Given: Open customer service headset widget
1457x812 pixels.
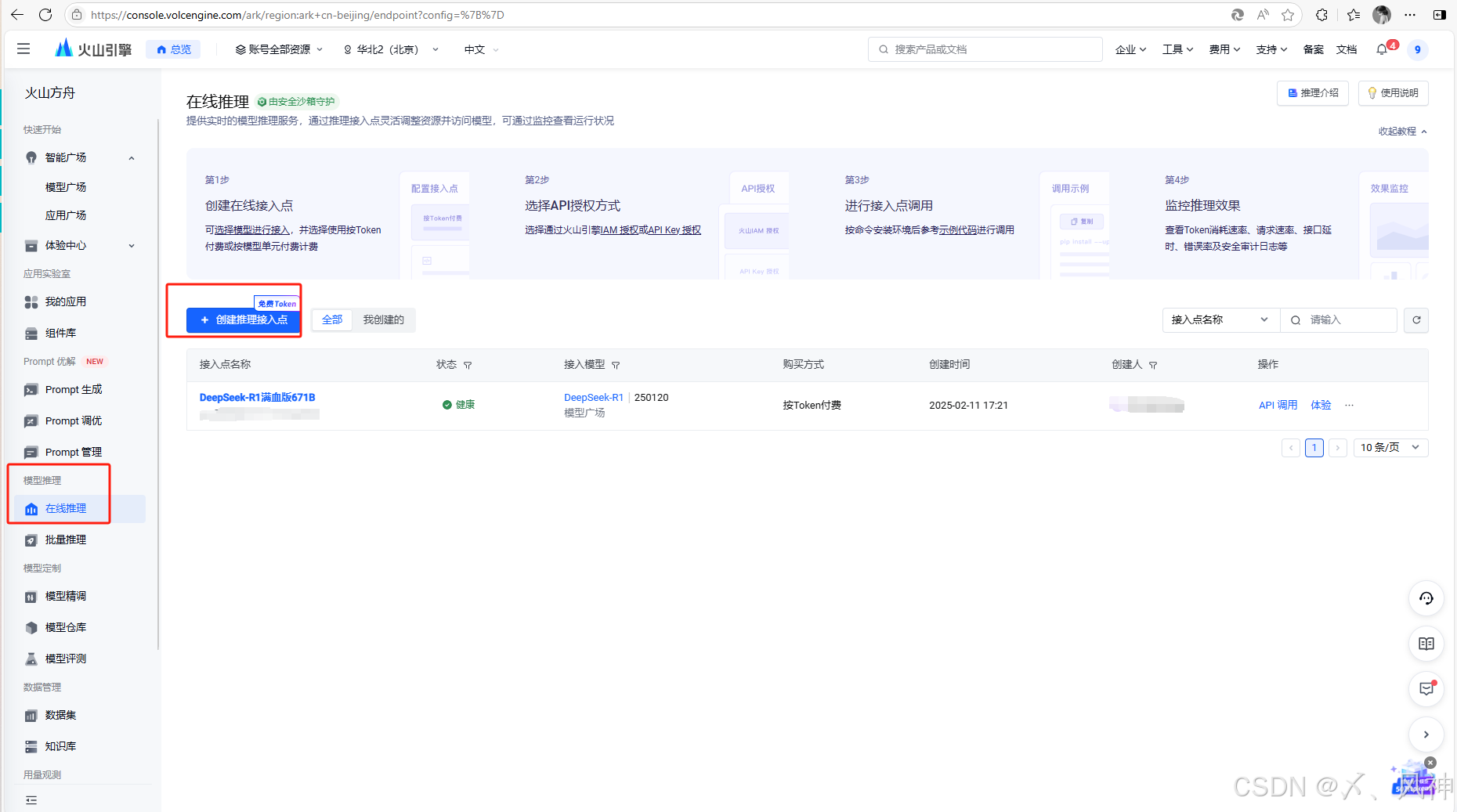Looking at the screenshot, I should (1426, 598).
